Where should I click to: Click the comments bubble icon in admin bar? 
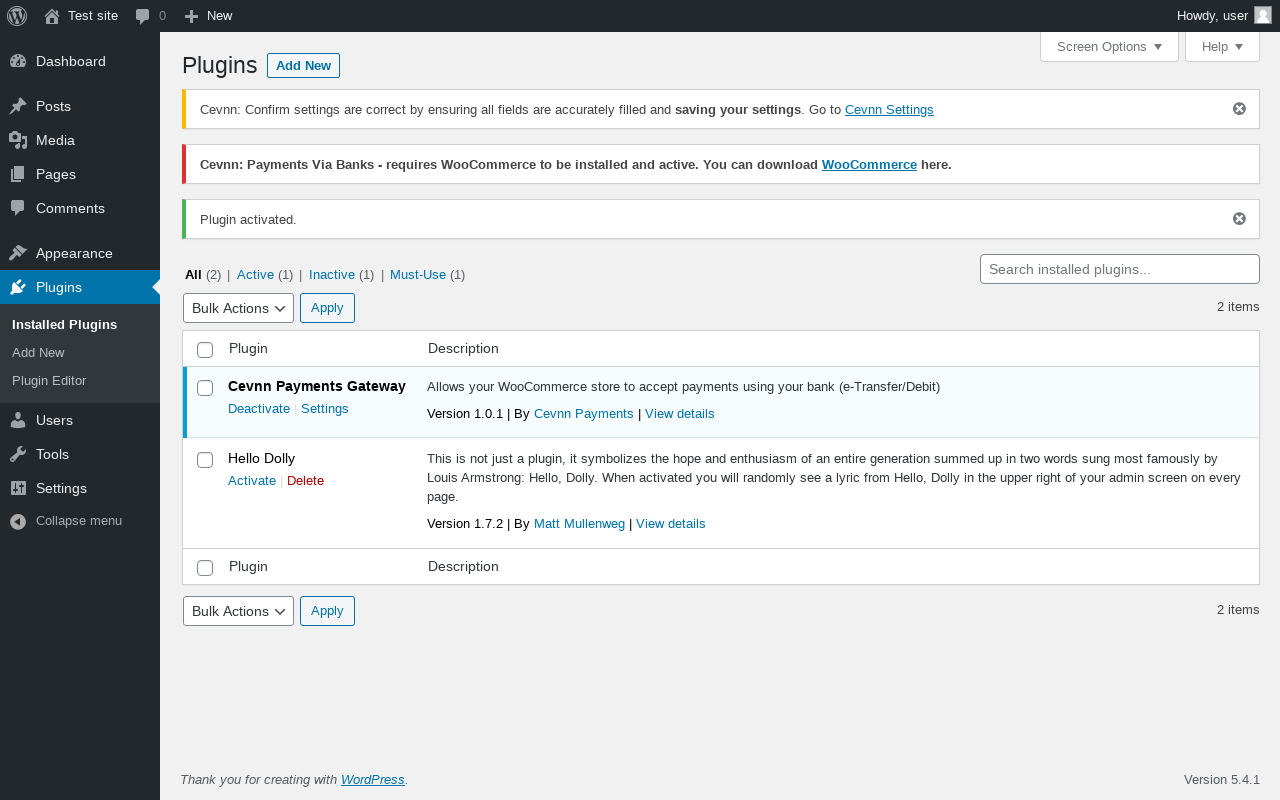pos(143,16)
